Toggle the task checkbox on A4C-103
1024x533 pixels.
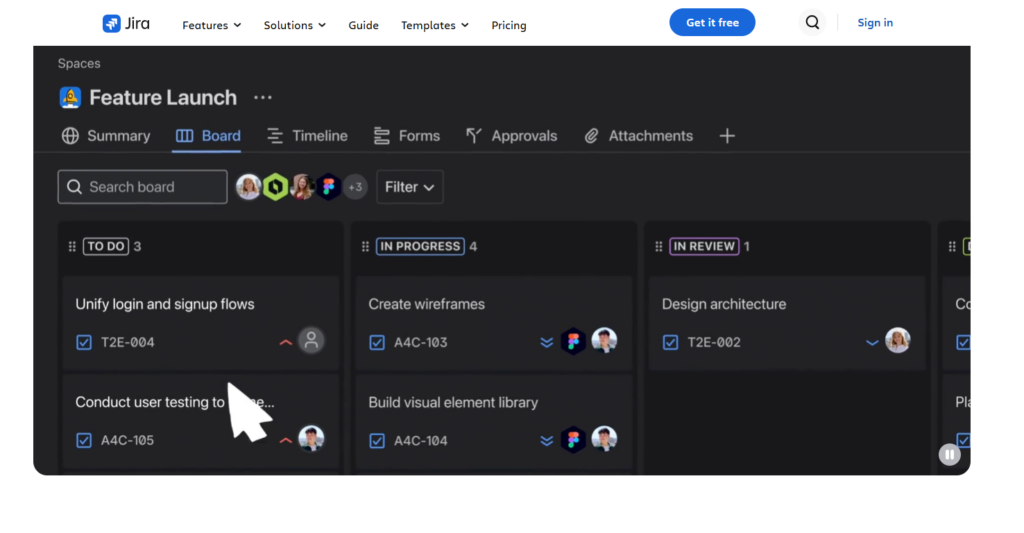click(x=377, y=342)
